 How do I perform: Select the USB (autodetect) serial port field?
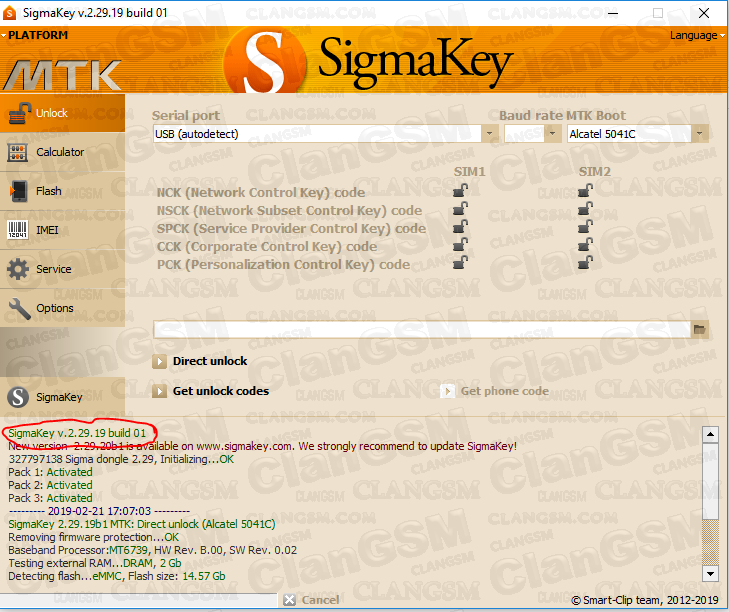coord(317,134)
